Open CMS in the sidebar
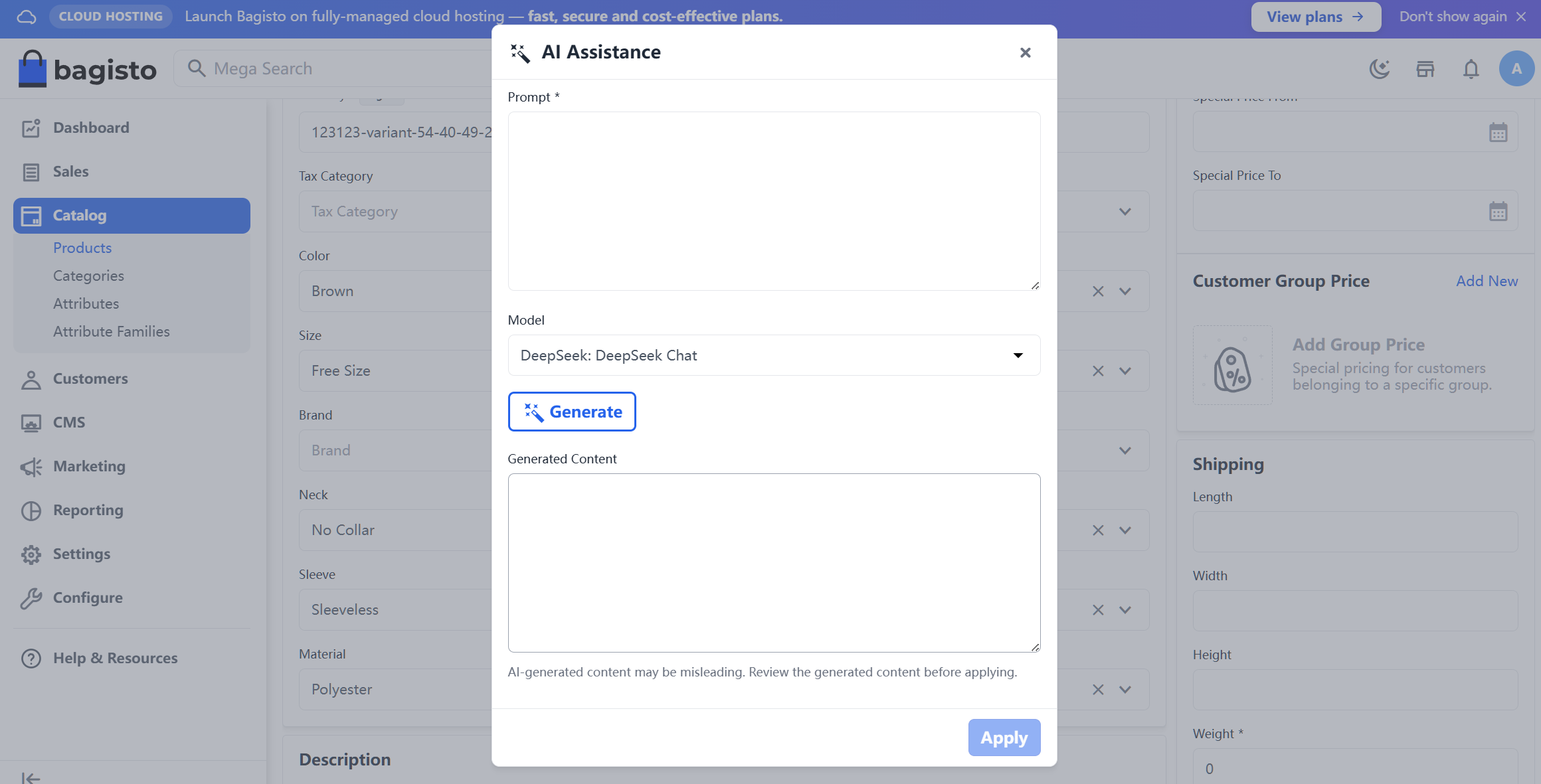 click(x=132, y=422)
